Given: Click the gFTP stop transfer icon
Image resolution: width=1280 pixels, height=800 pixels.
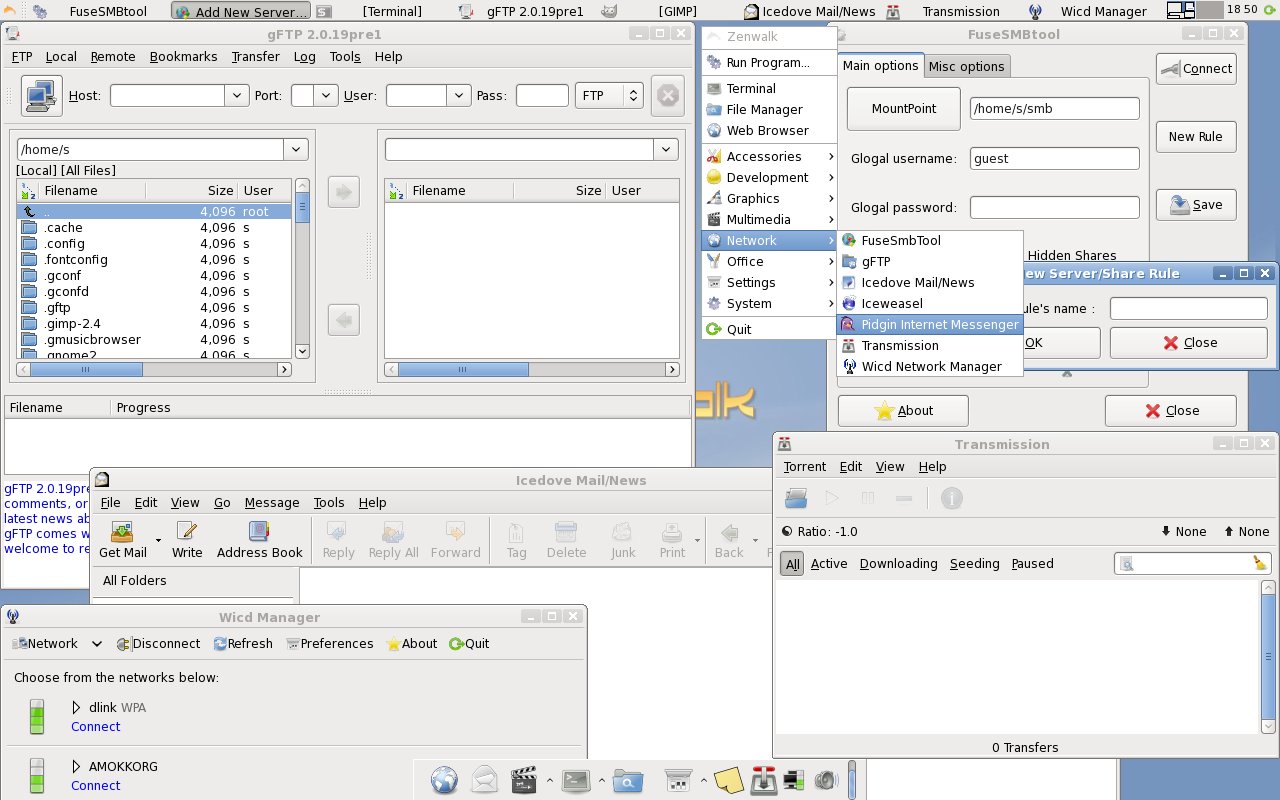Looking at the screenshot, I should (668, 96).
